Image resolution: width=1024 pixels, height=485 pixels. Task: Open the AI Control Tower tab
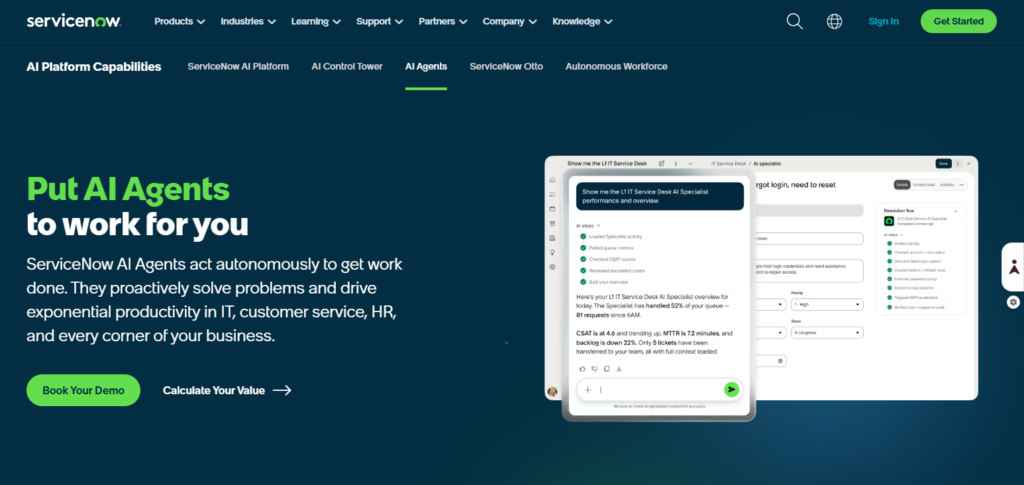pos(347,66)
